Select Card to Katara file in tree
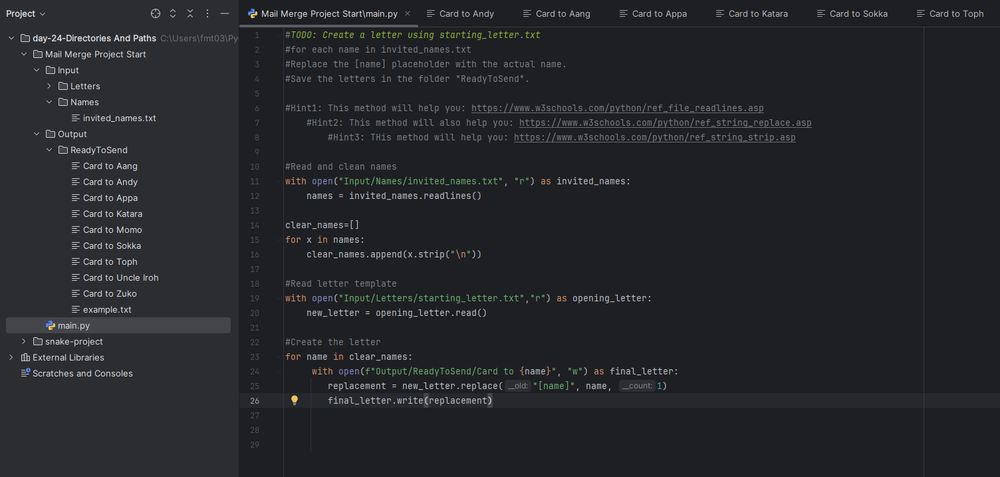 [x=112, y=214]
